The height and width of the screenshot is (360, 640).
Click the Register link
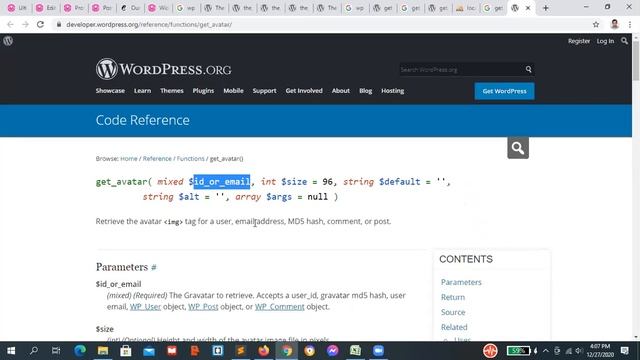[x=579, y=41]
